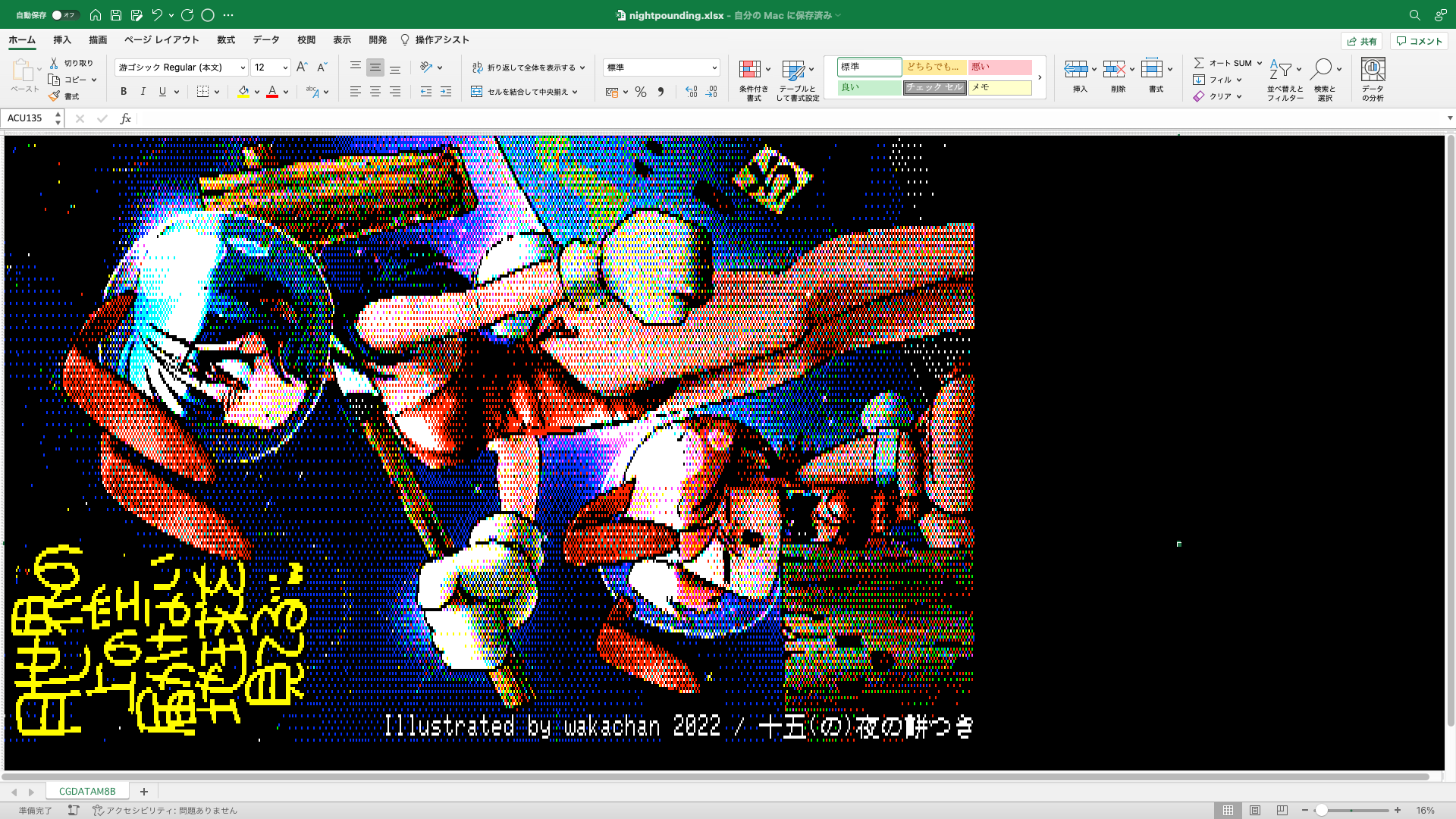Click Format as Table icon

[x=793, y=70]
